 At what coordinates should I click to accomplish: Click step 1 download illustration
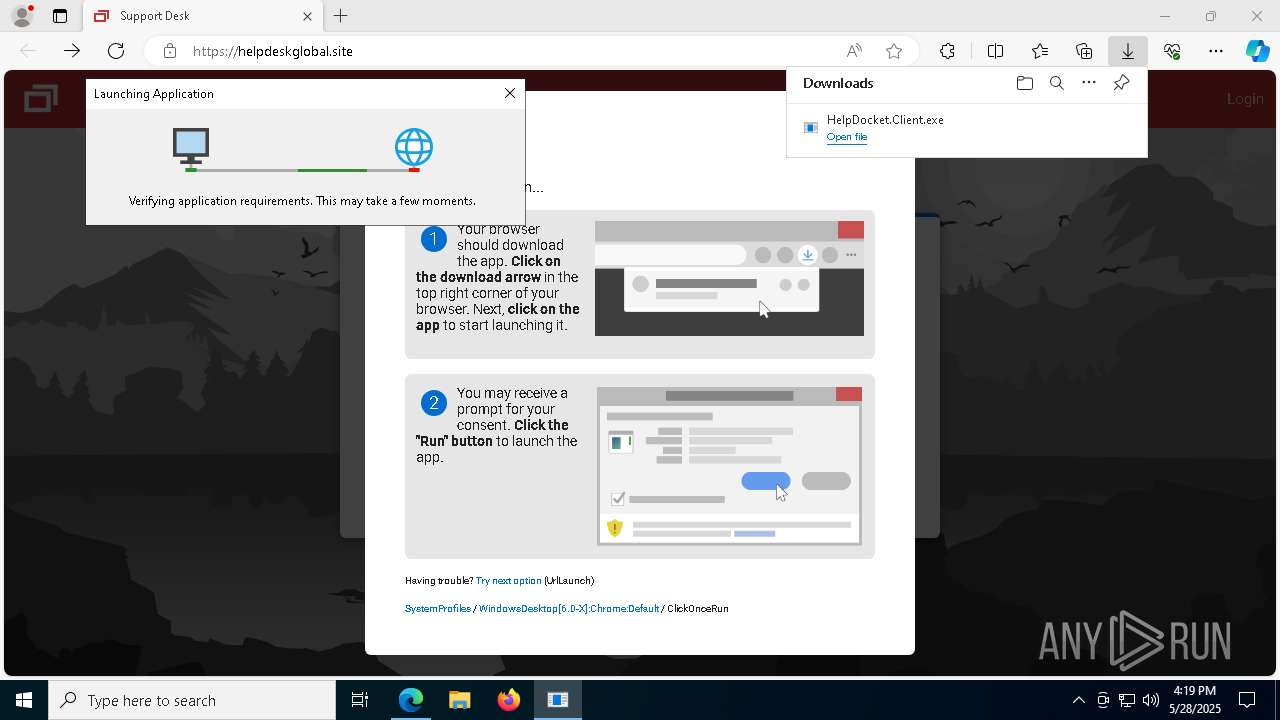tap(729, 278)
